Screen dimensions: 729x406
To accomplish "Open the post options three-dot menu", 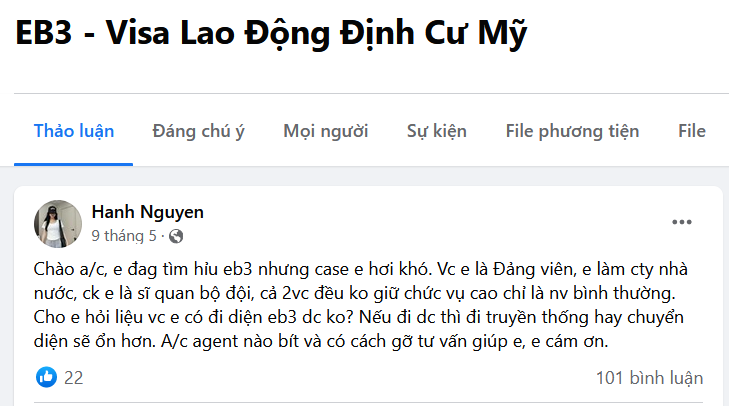I will click(x=682, y=222).
